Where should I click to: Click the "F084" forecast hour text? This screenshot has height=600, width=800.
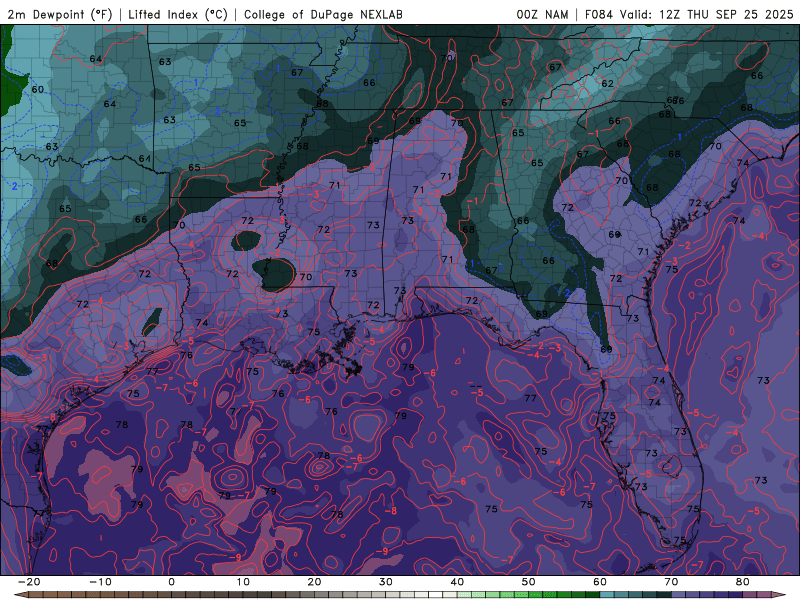tap(598, 14)
